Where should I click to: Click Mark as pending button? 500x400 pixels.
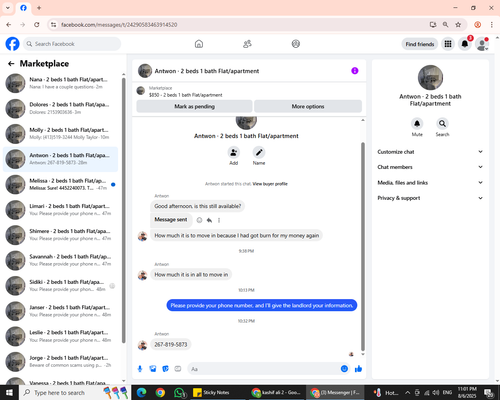coord(194,106)
